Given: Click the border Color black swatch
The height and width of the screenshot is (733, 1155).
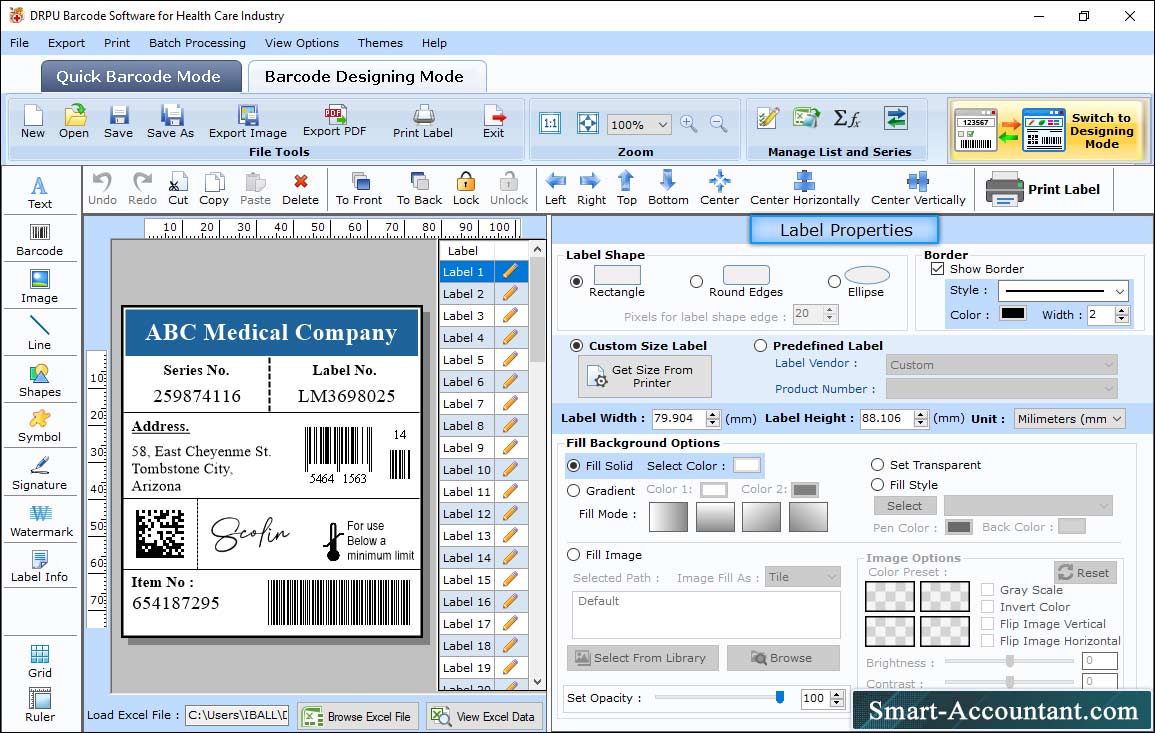Looking at the screenshot, I should [x=1012, y=313].
